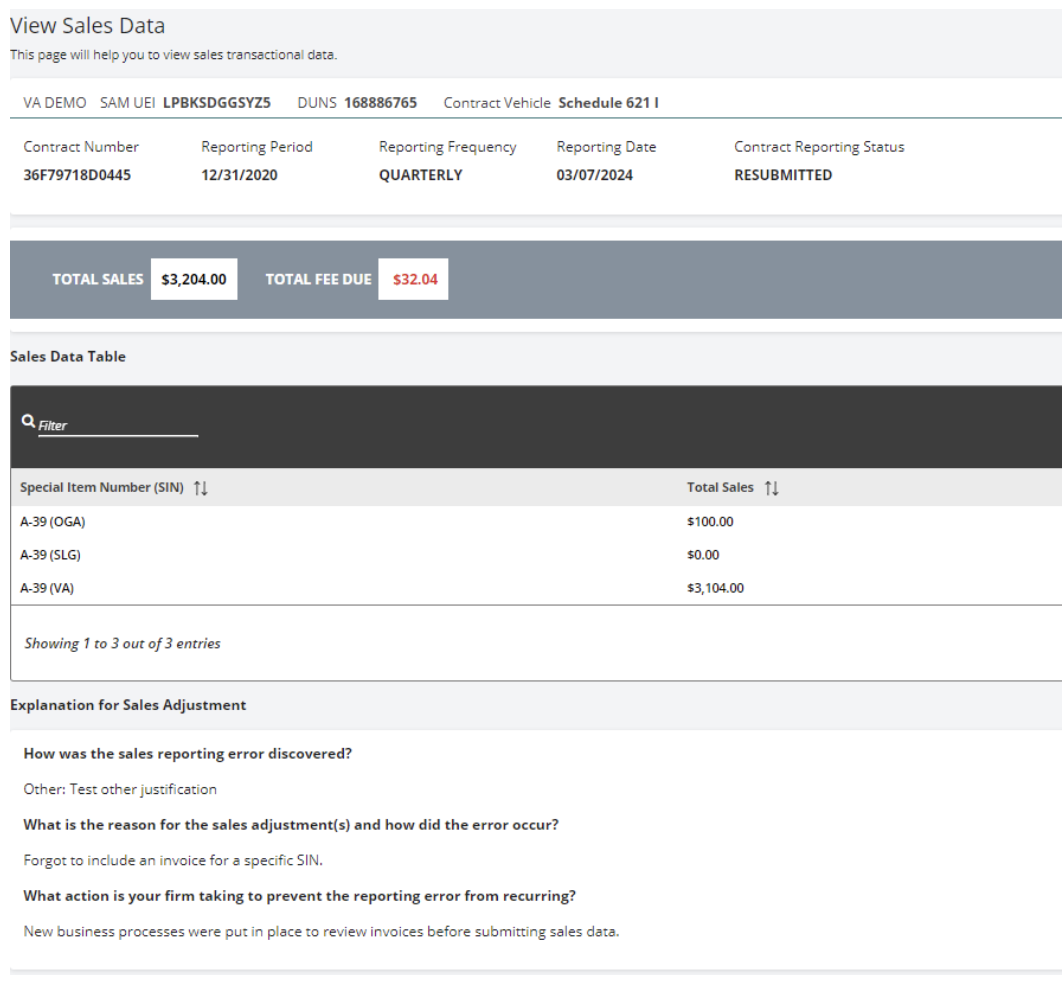Click the $3,204.00 total sales value
This screenshot has width=1063, height=988.
click(x=194, y=279)
